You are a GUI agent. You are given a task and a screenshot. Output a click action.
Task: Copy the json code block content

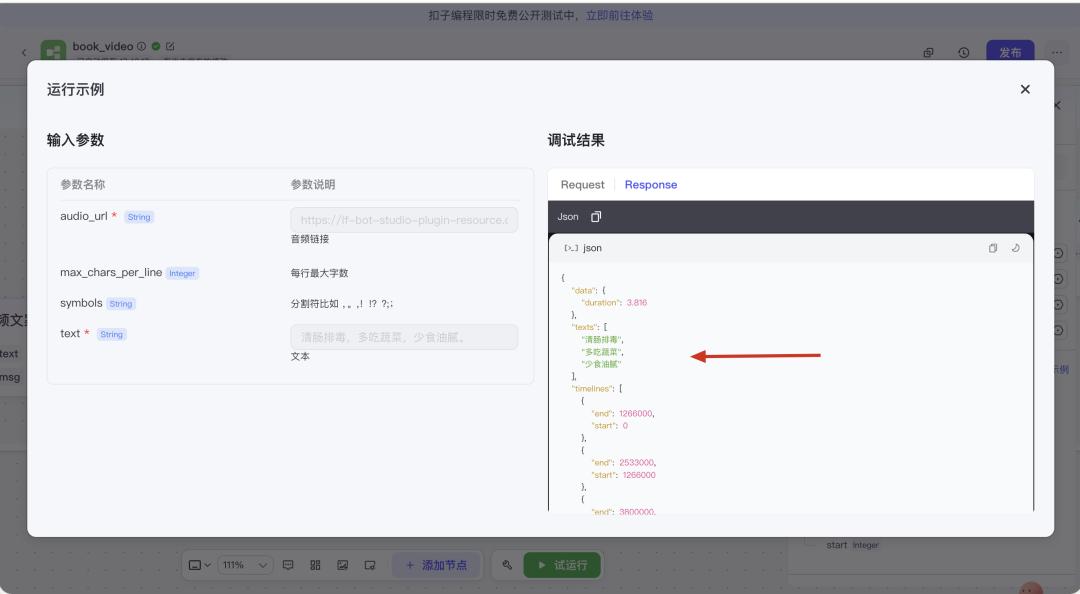[x=990, y=247]
